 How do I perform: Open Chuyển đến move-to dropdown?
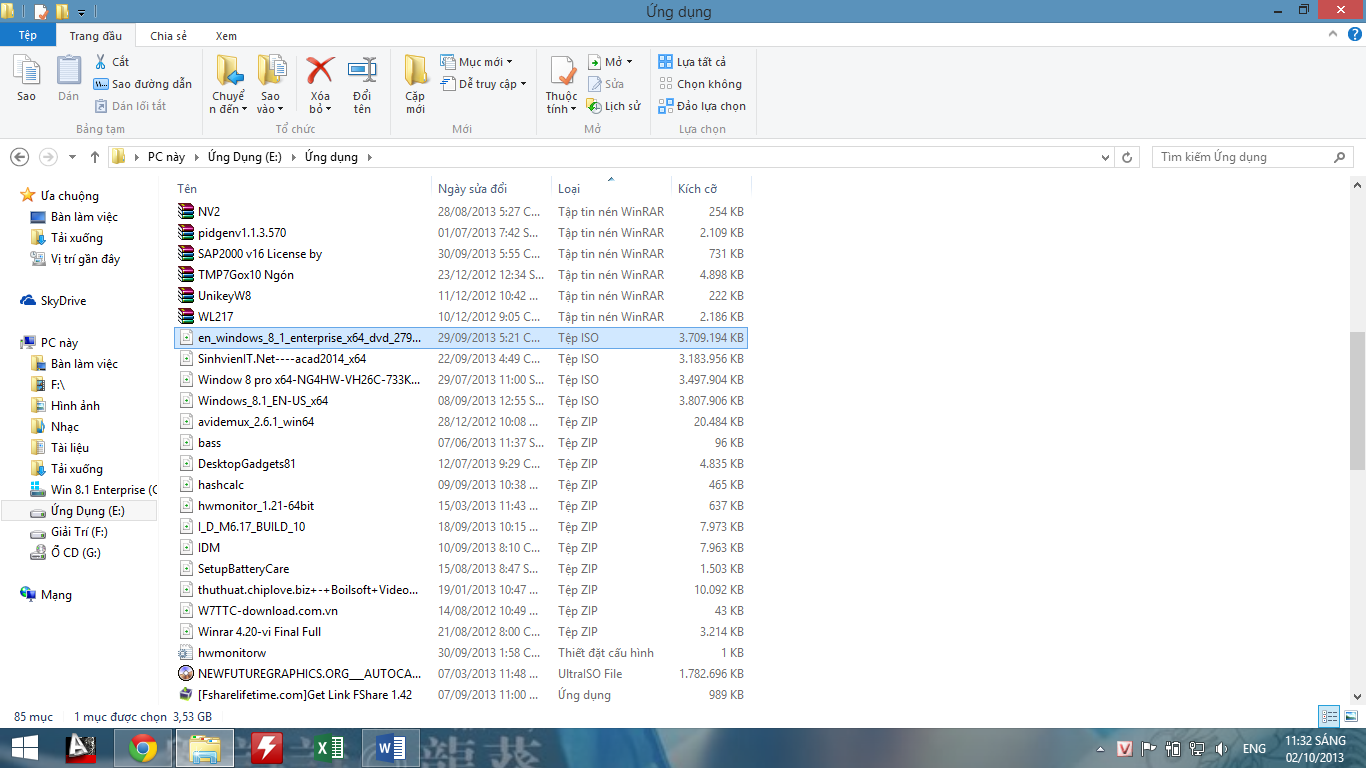point(229,103)
